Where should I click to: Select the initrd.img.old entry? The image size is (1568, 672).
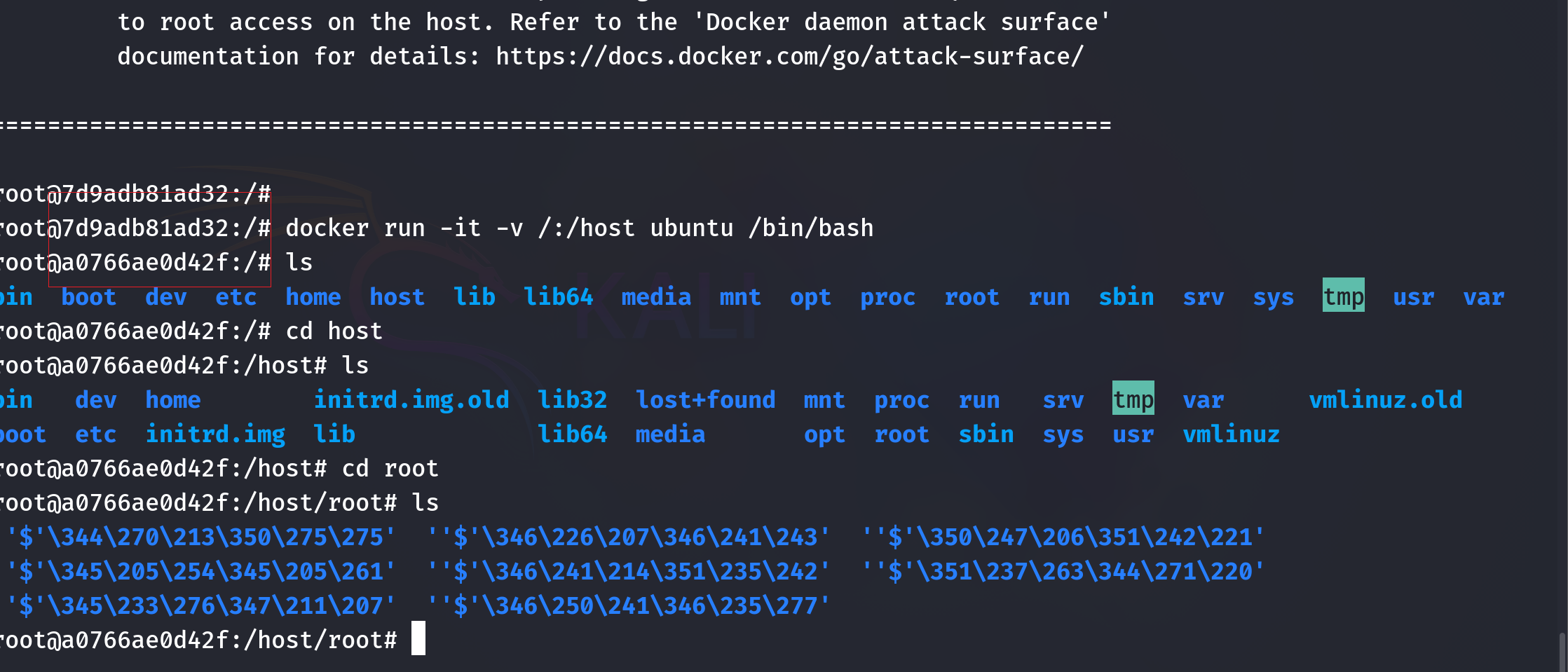click(411, 400)
